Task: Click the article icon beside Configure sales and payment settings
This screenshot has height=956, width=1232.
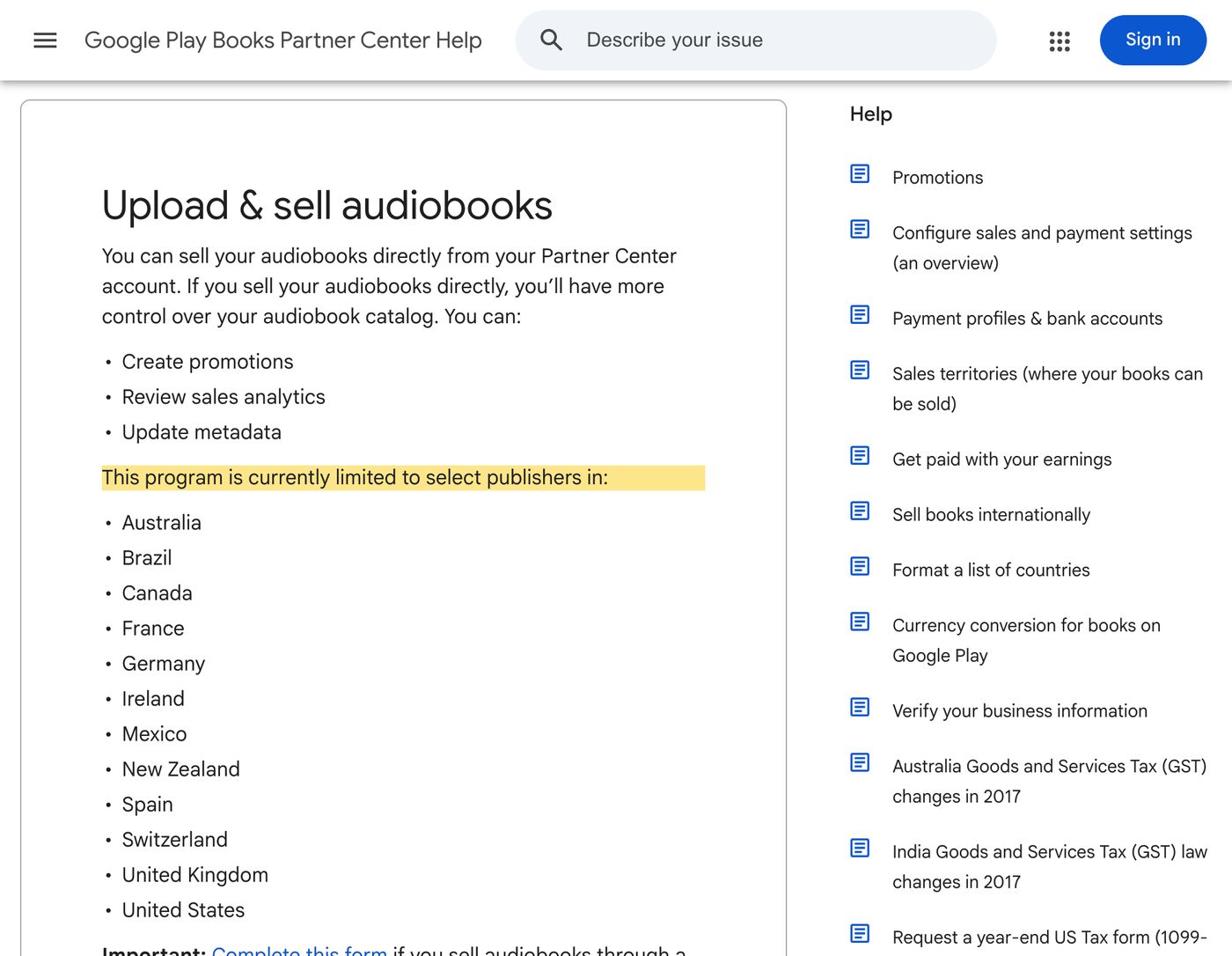Action: coord(860,230)
